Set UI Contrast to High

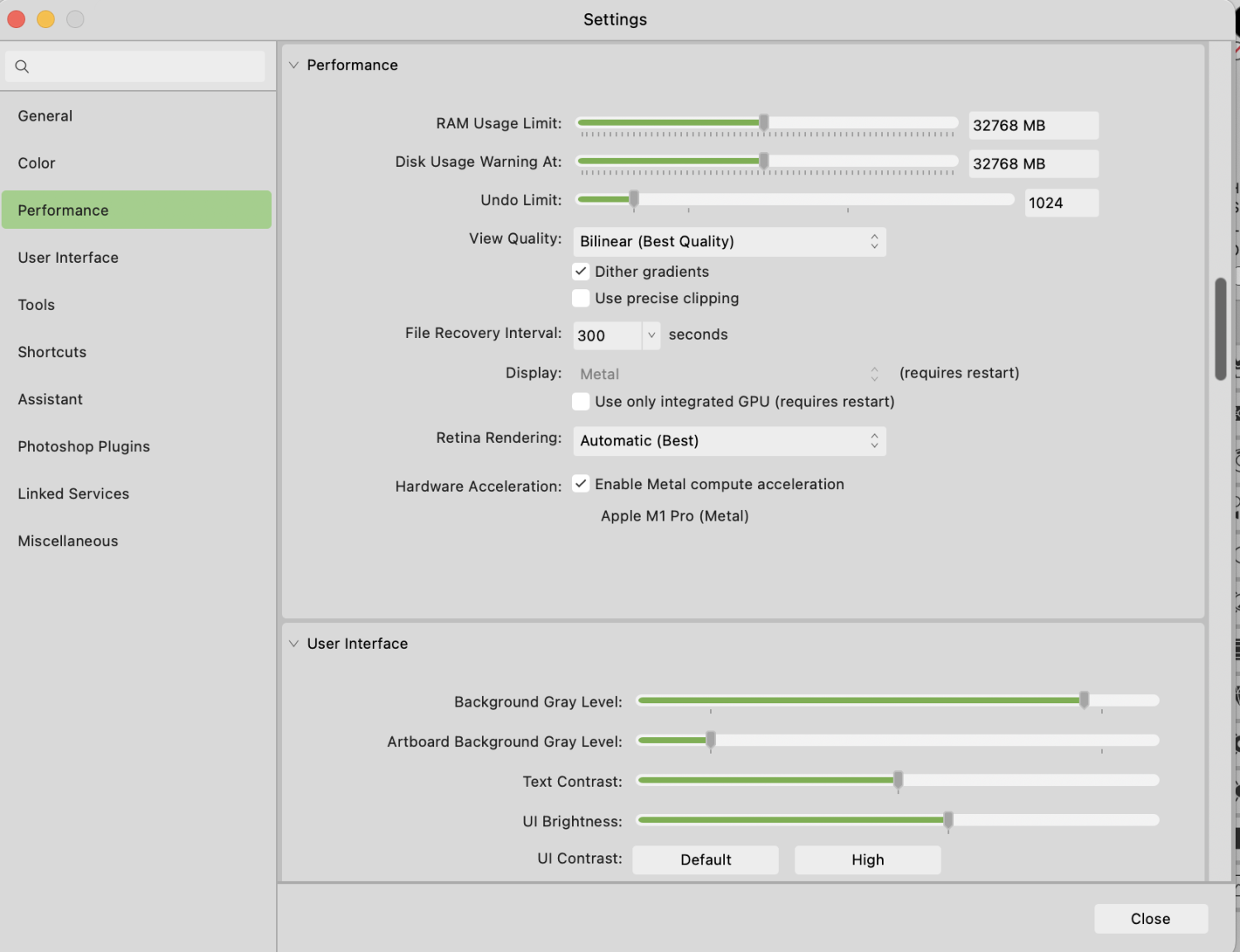(x=867, y=860)
